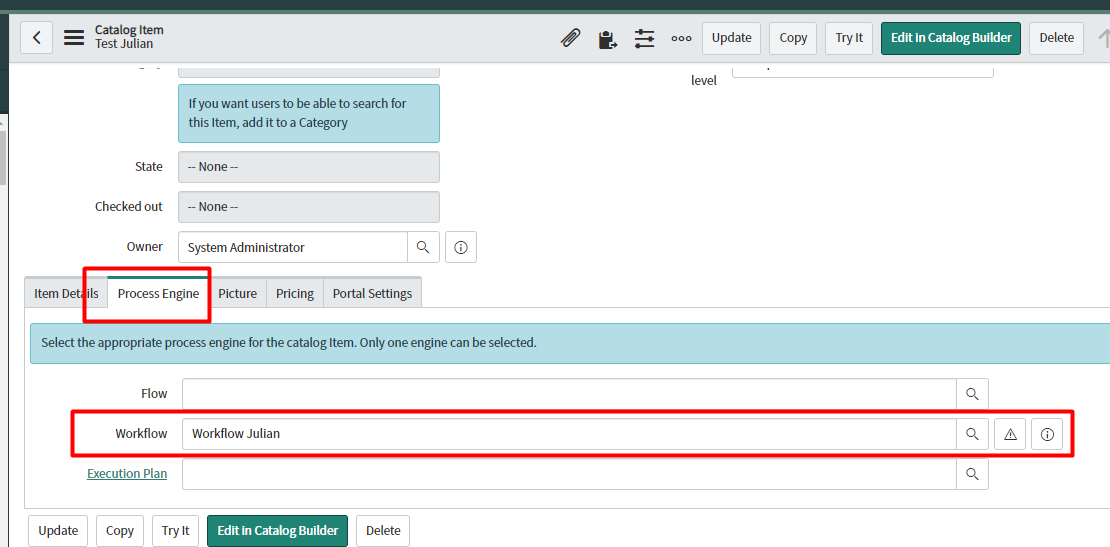This screenshot has width=1110, height=547.
Task: Open more options ellipsis icon
Action: tap(681, 38)
